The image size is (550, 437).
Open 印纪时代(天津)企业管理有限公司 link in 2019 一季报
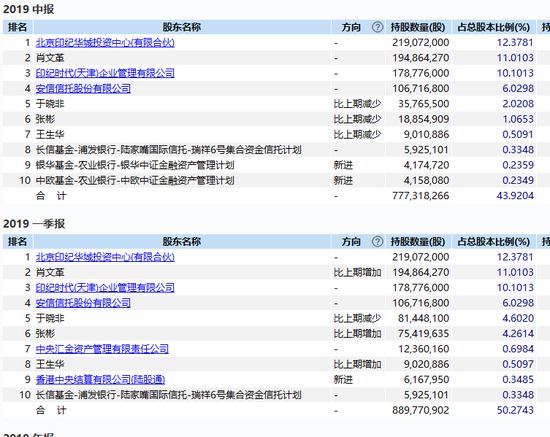coord(105,288)
